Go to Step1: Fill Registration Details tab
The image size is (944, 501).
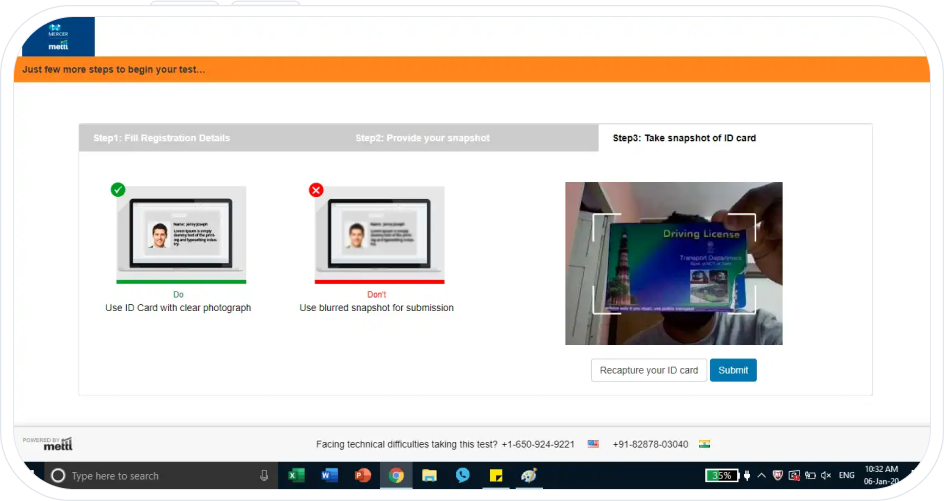[x=161, y=138]
